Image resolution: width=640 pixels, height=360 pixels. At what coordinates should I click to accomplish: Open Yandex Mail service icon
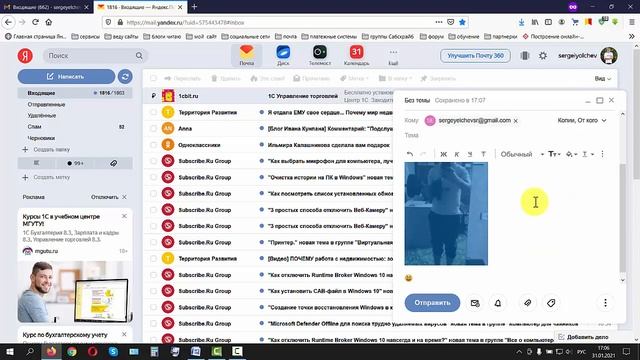(x=247, y=55)
